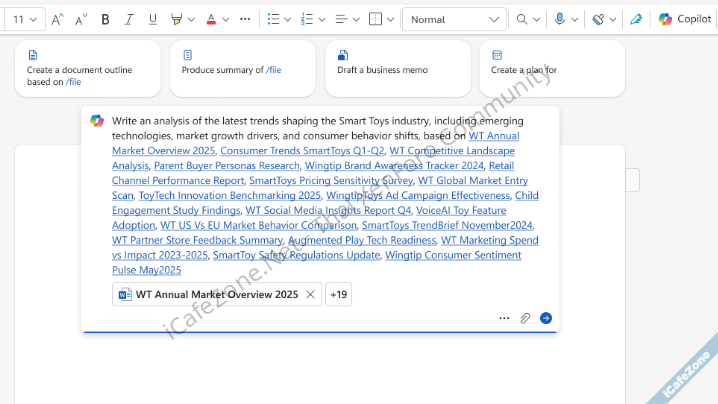Screen dimensions: 718x404
Task: Expand the sensitivity tool dropdown
Action: click(x=613, y=19)
